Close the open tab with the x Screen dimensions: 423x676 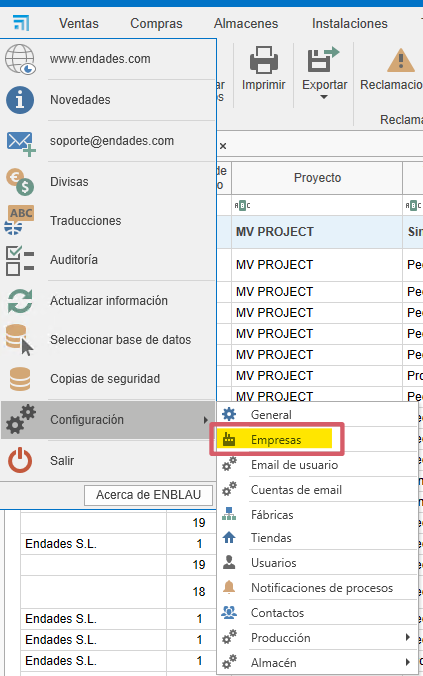click(223, 146)
